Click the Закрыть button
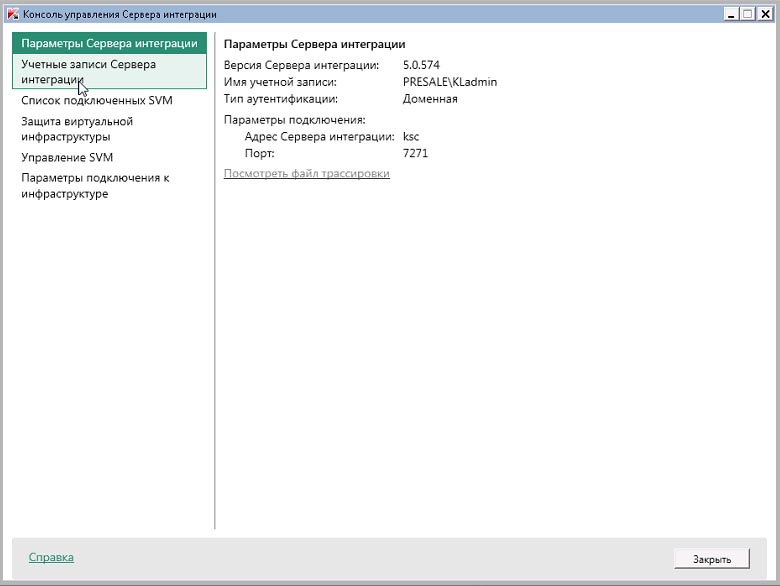 click(712, 559)
